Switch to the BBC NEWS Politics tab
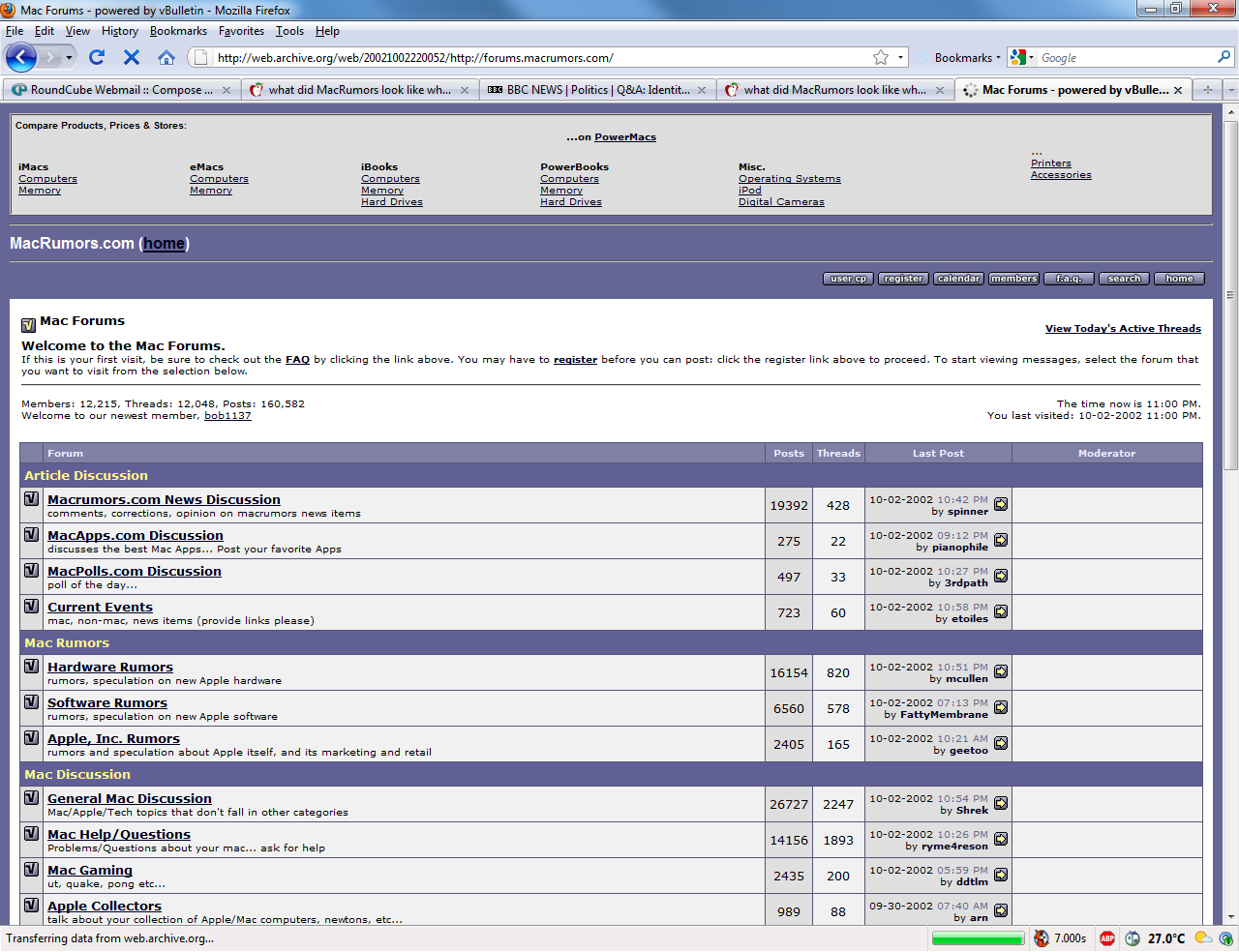Screen dimensions: 1239x952 598,90
